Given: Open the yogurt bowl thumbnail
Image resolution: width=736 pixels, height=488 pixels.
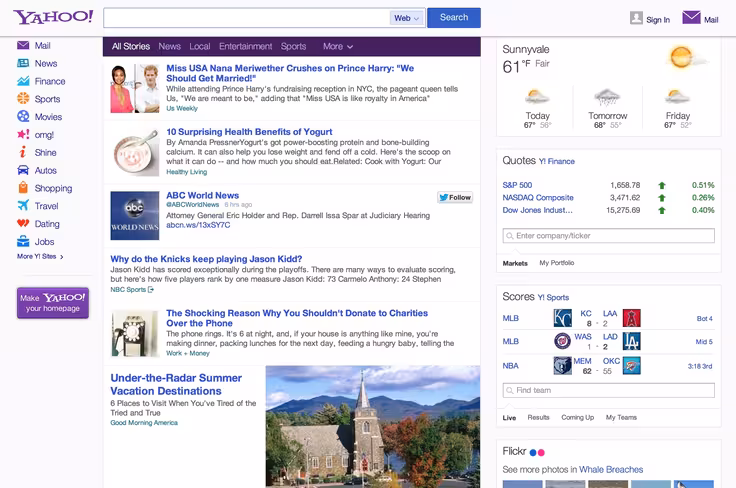Looking at the screenshot, I should [x=135, y=152].
